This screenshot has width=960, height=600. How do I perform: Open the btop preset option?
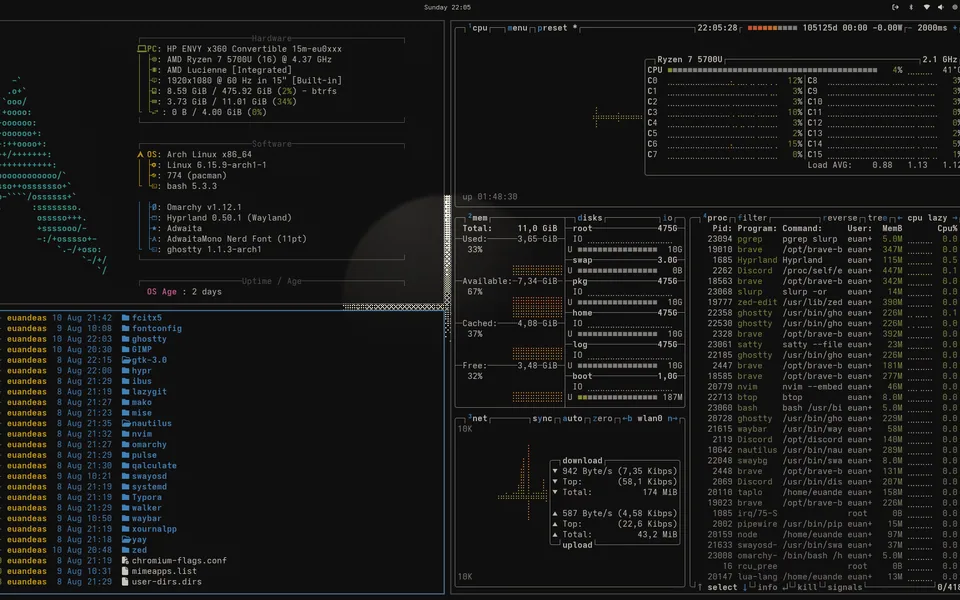(x=552, y=28)
